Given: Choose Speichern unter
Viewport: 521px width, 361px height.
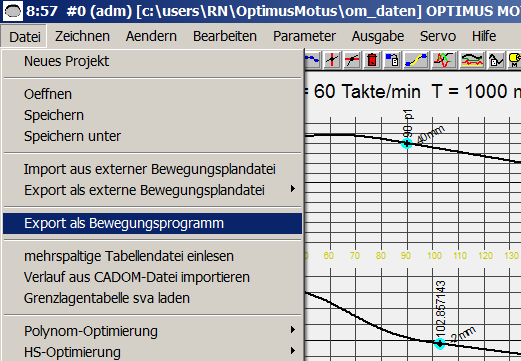Looking at the screenshot, I should pos(152,136).
